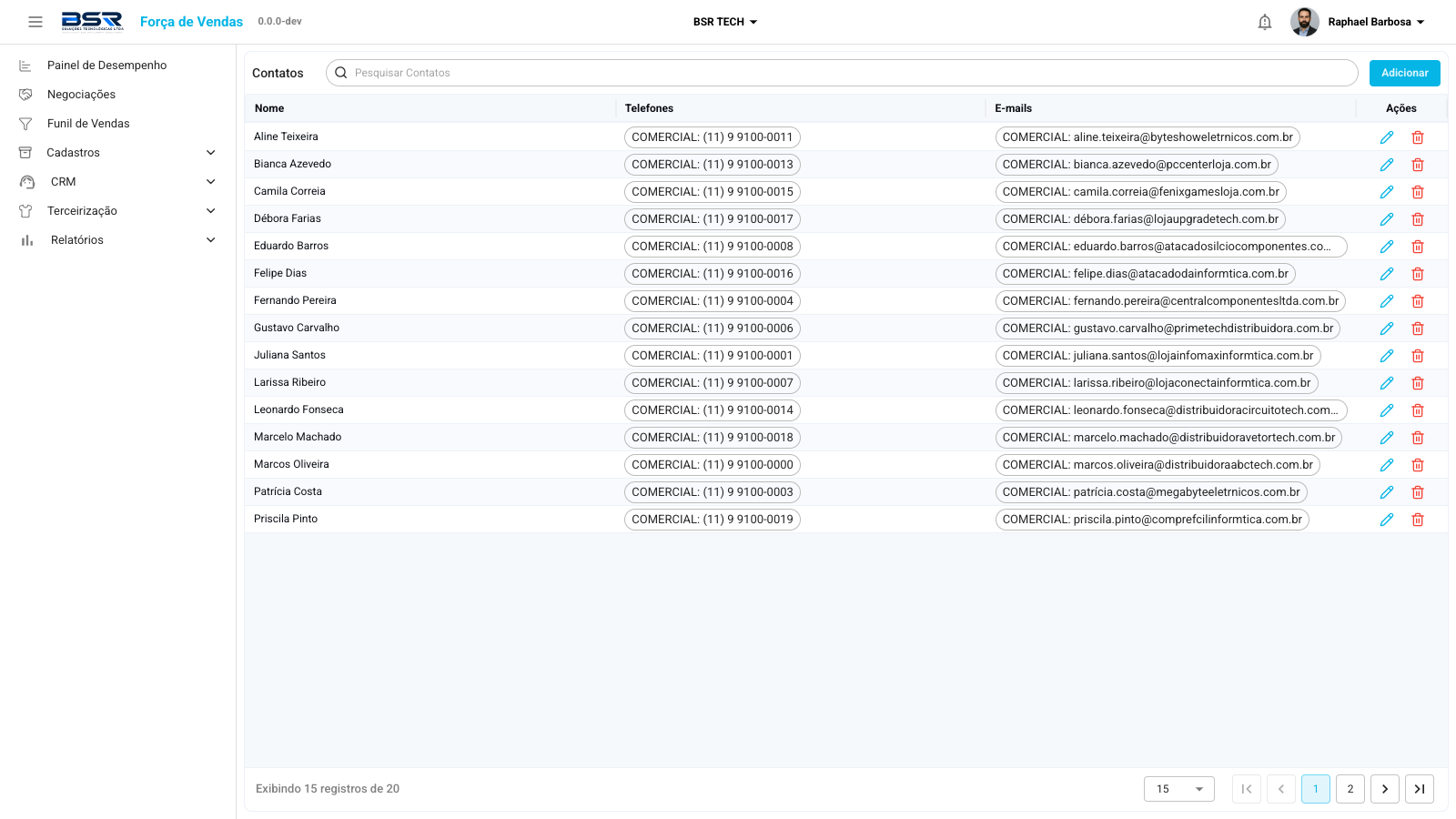Open the hamburger menu
Viewport: 1456px width, 819px height.
pos(35,22)
